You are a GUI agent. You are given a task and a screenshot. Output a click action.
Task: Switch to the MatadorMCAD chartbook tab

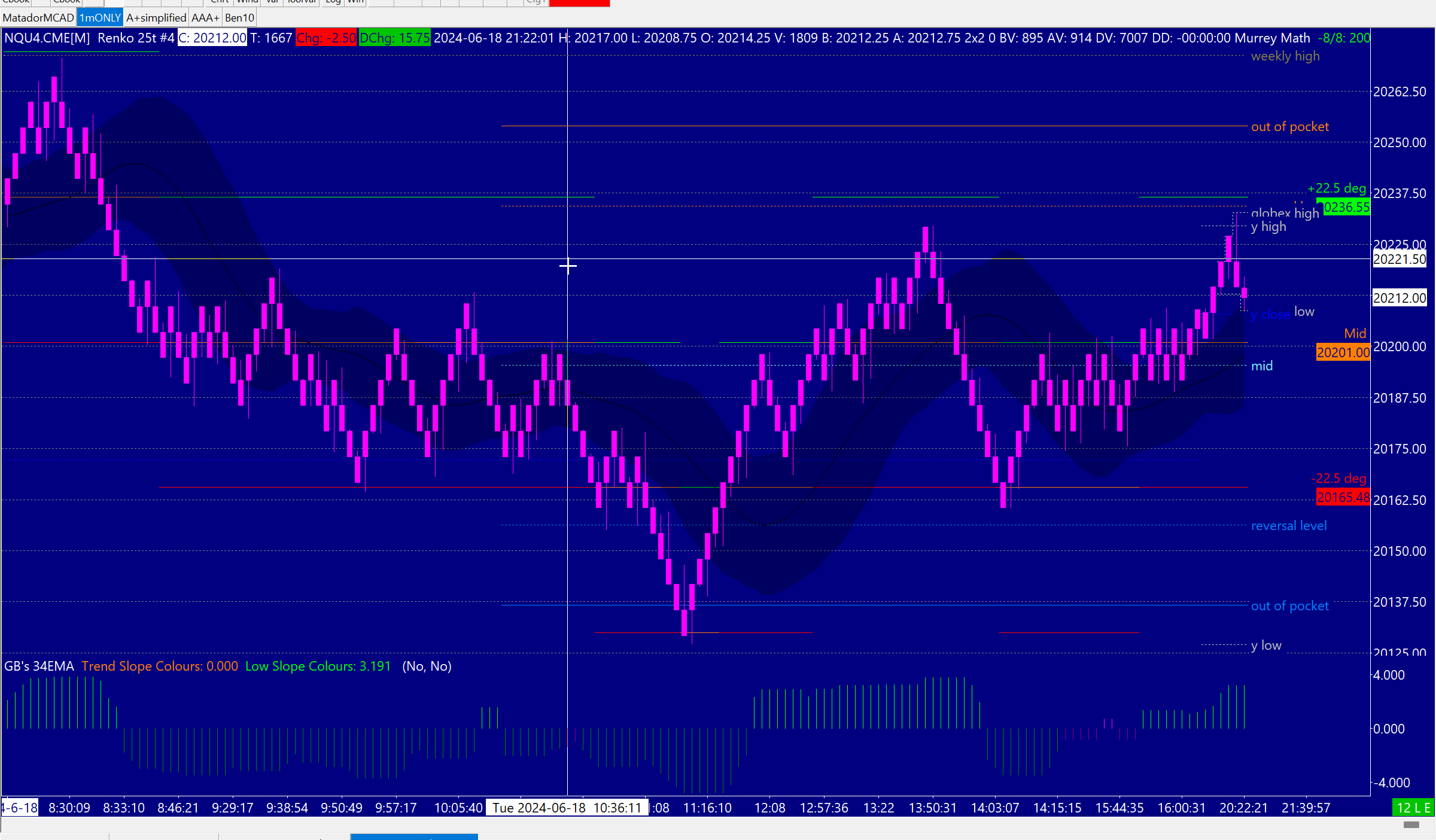[x=38, y=18]
